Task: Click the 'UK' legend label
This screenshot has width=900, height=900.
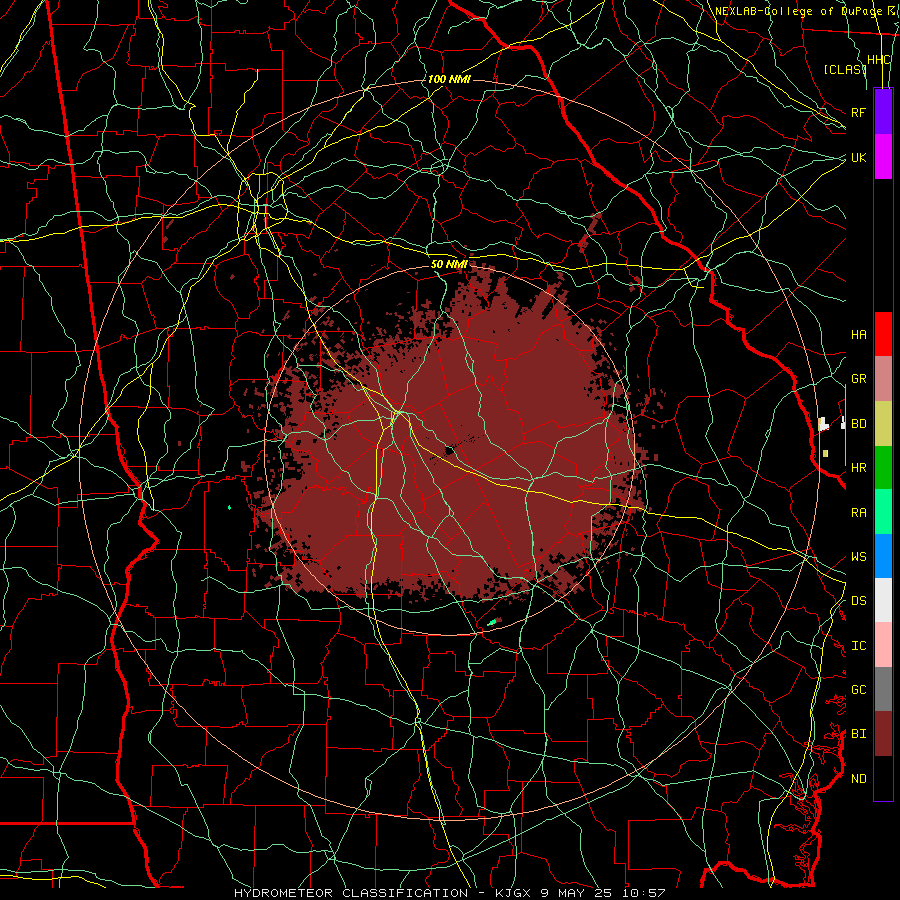Action: [x=859, y=157]
